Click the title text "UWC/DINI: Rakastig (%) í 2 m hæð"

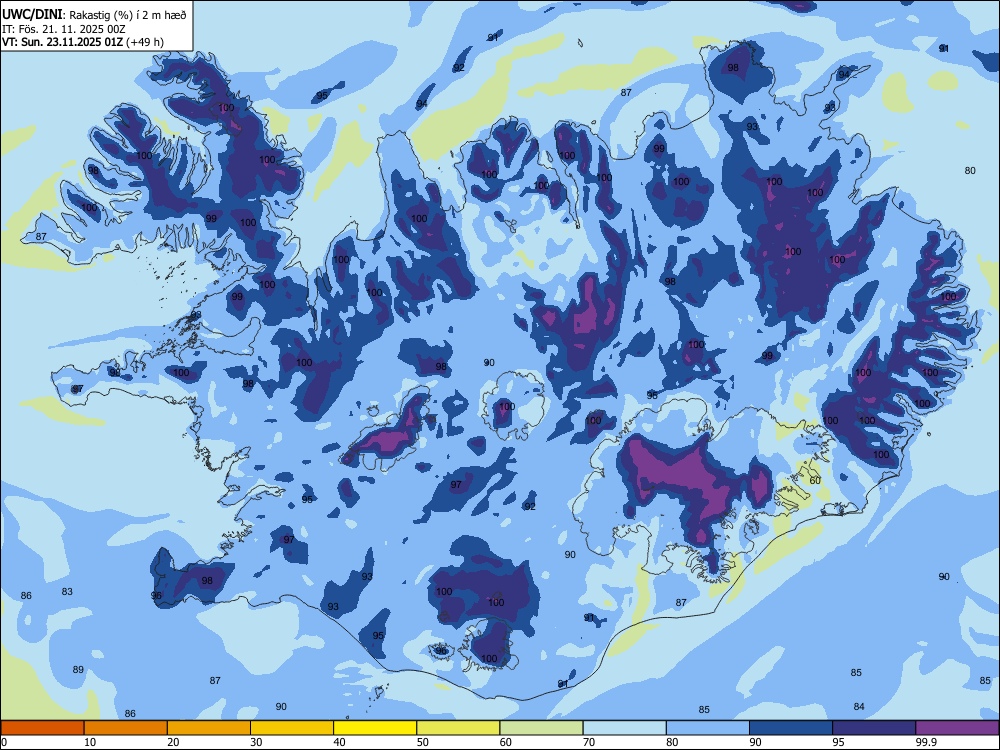94,15
